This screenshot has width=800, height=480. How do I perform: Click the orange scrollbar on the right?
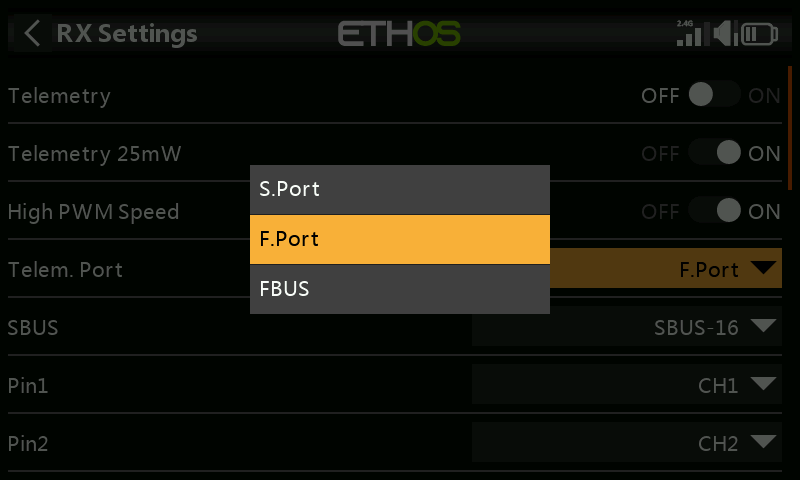[x=790, y=128]
